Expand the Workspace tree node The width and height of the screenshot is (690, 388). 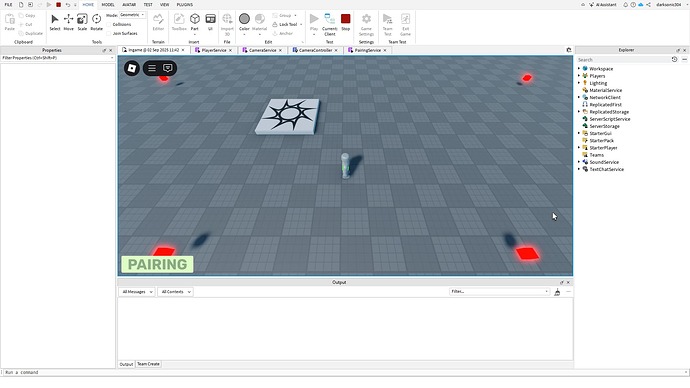click(579, 69)
